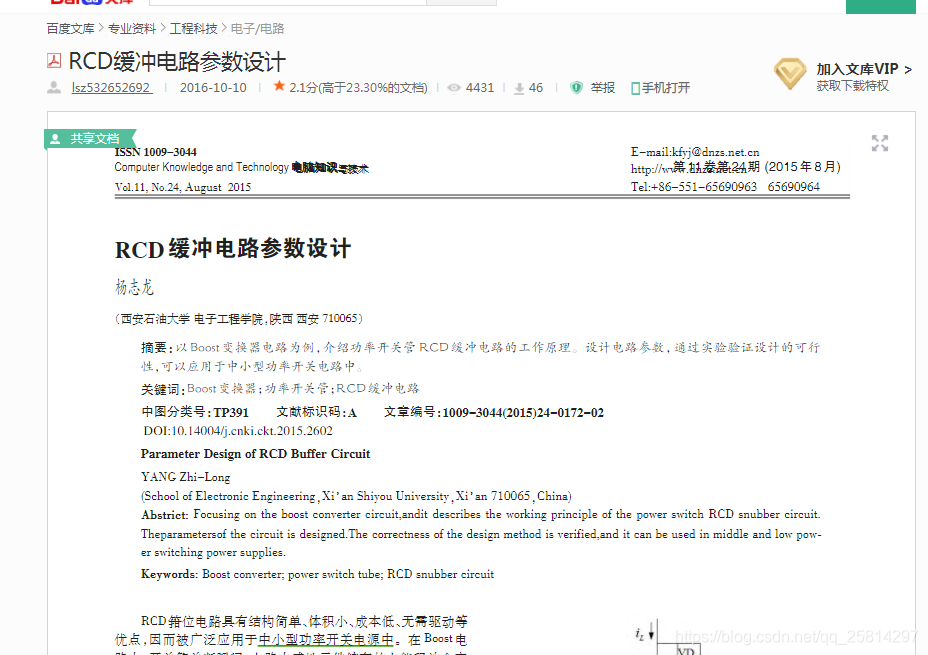Click the gold VIP diamond icon

790,74
